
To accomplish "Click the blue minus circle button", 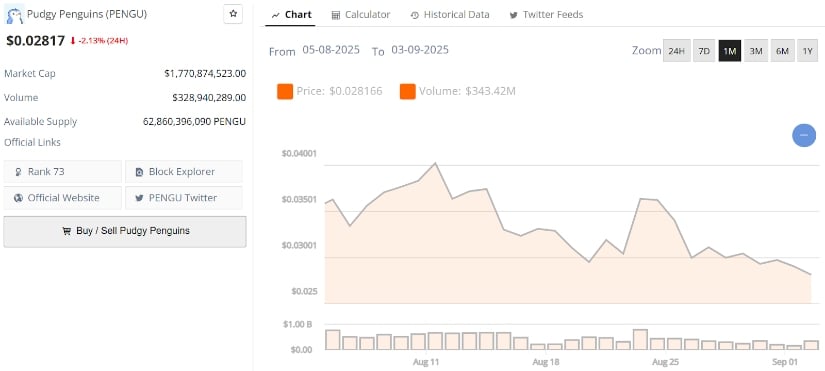I will (804, 135).
